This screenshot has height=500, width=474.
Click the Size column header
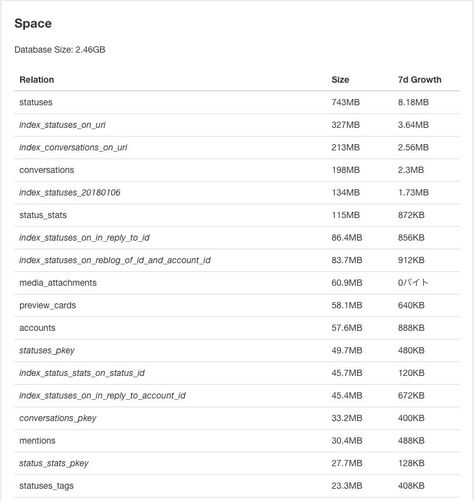[x=340, y=80]
